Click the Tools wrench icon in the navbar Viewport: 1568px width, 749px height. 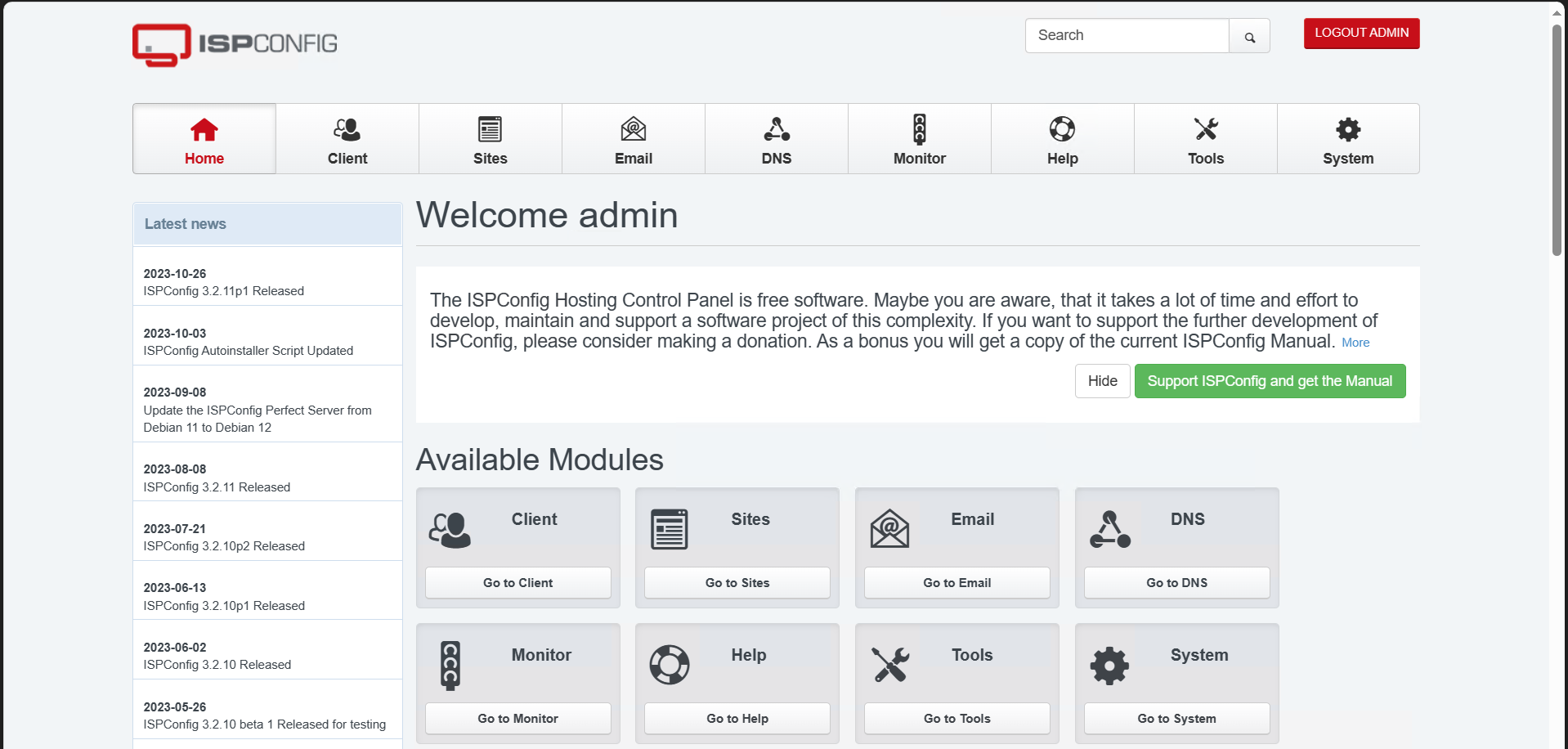(1206, 129)
